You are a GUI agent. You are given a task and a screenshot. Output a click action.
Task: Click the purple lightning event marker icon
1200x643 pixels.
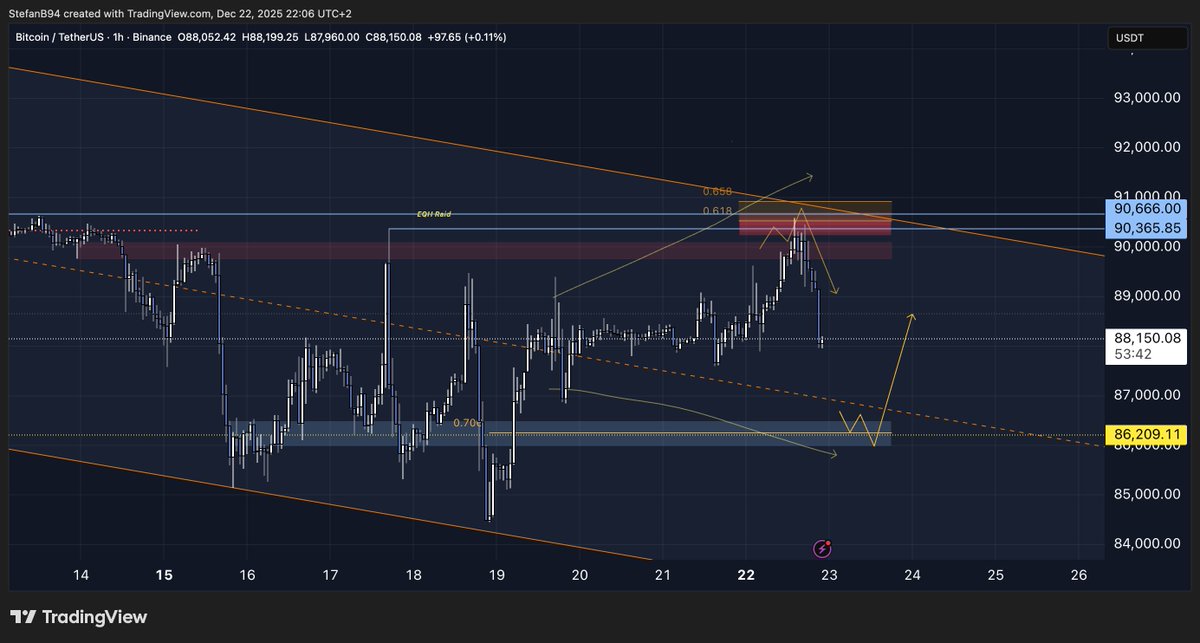point(821,548)
